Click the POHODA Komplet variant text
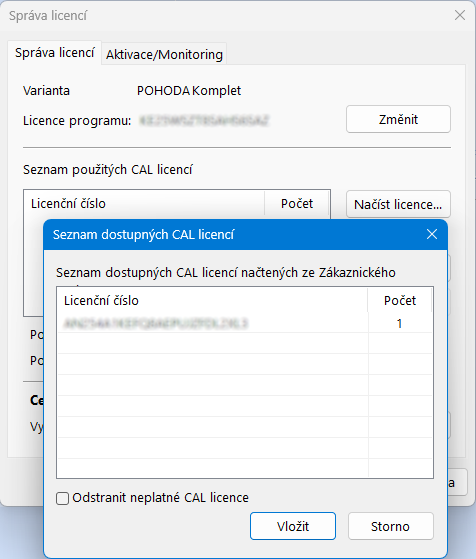The width and height of the screenshot is (476, 559). [189, 91]
